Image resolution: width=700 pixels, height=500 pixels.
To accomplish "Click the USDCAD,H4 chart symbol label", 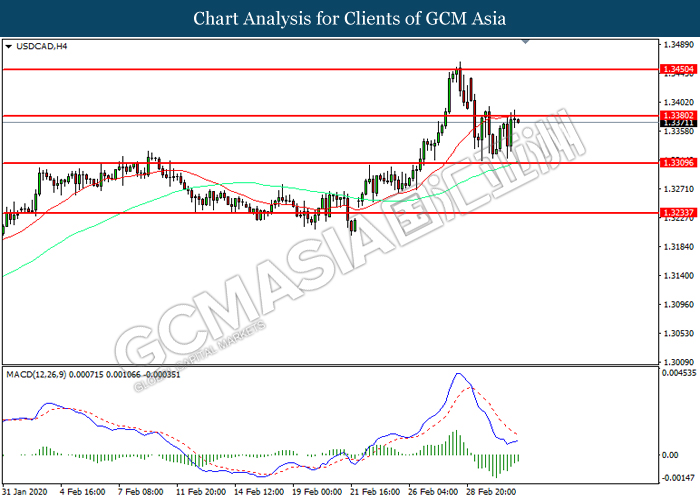I will click(x=42, y=46).
